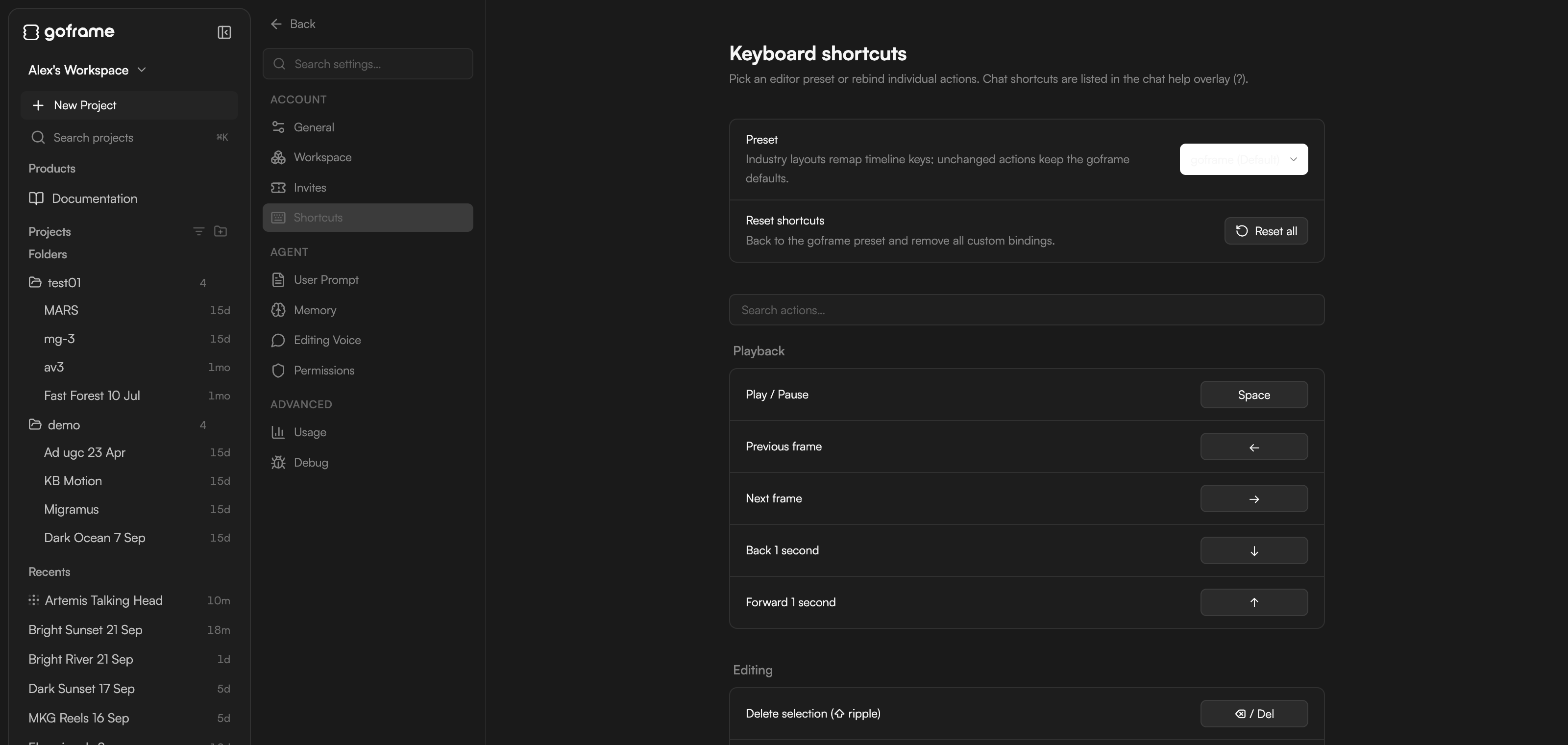Rebind the Back 1 second shortcut
This screenshot has height=745, width=1568.
(x=1254, y=550)
